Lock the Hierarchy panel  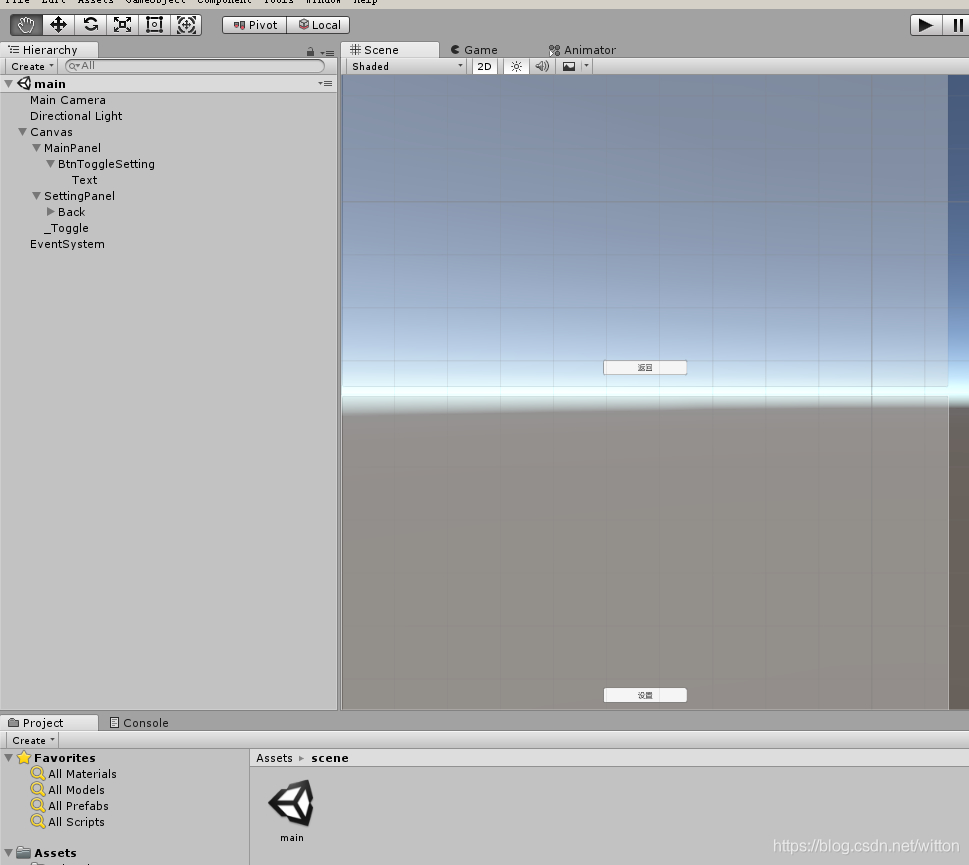310,52
